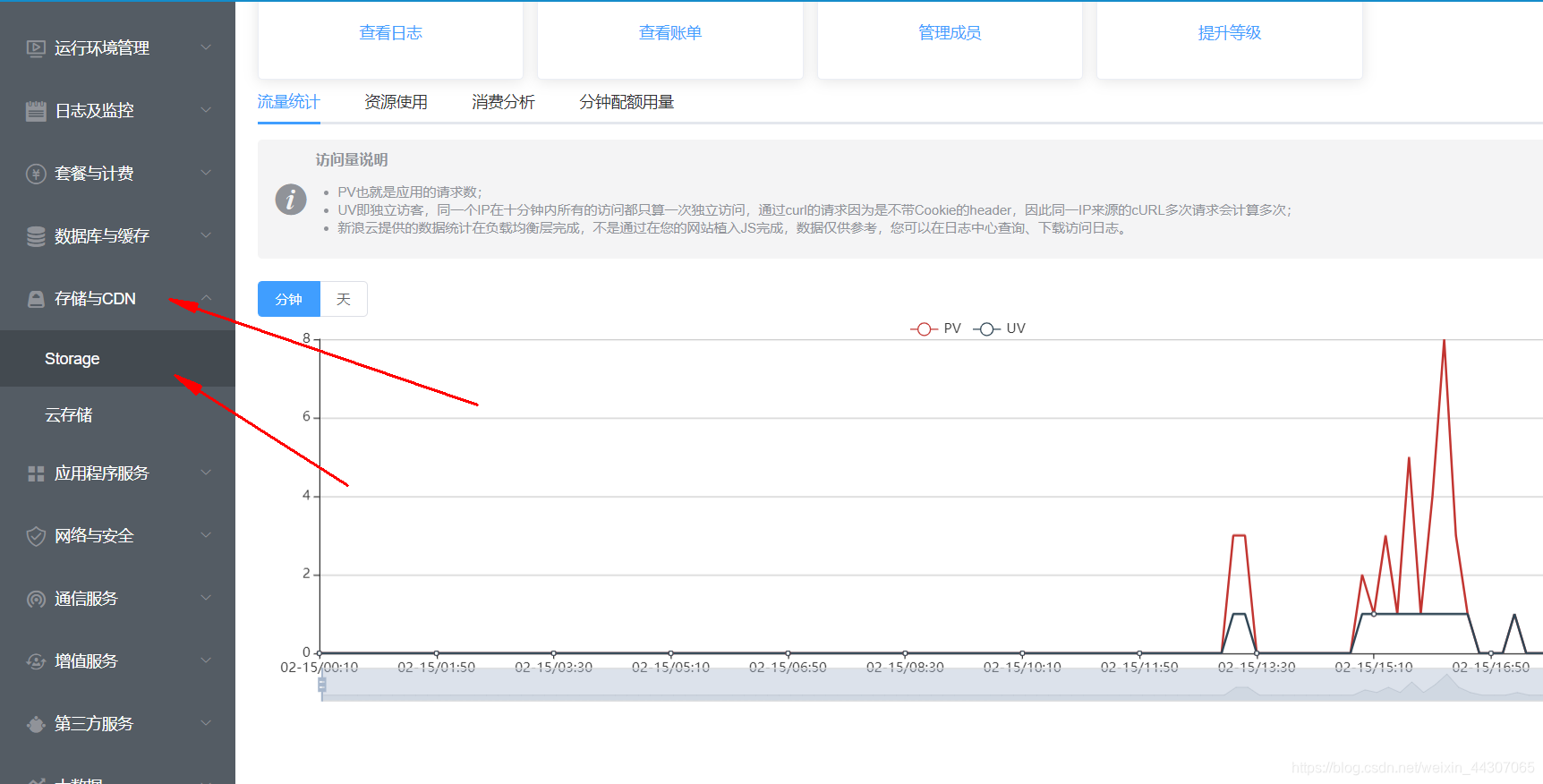Expand the 网络与安全 menu chevron
The height and width of the screenshot is (784, 1543).
tap(206, 535)
